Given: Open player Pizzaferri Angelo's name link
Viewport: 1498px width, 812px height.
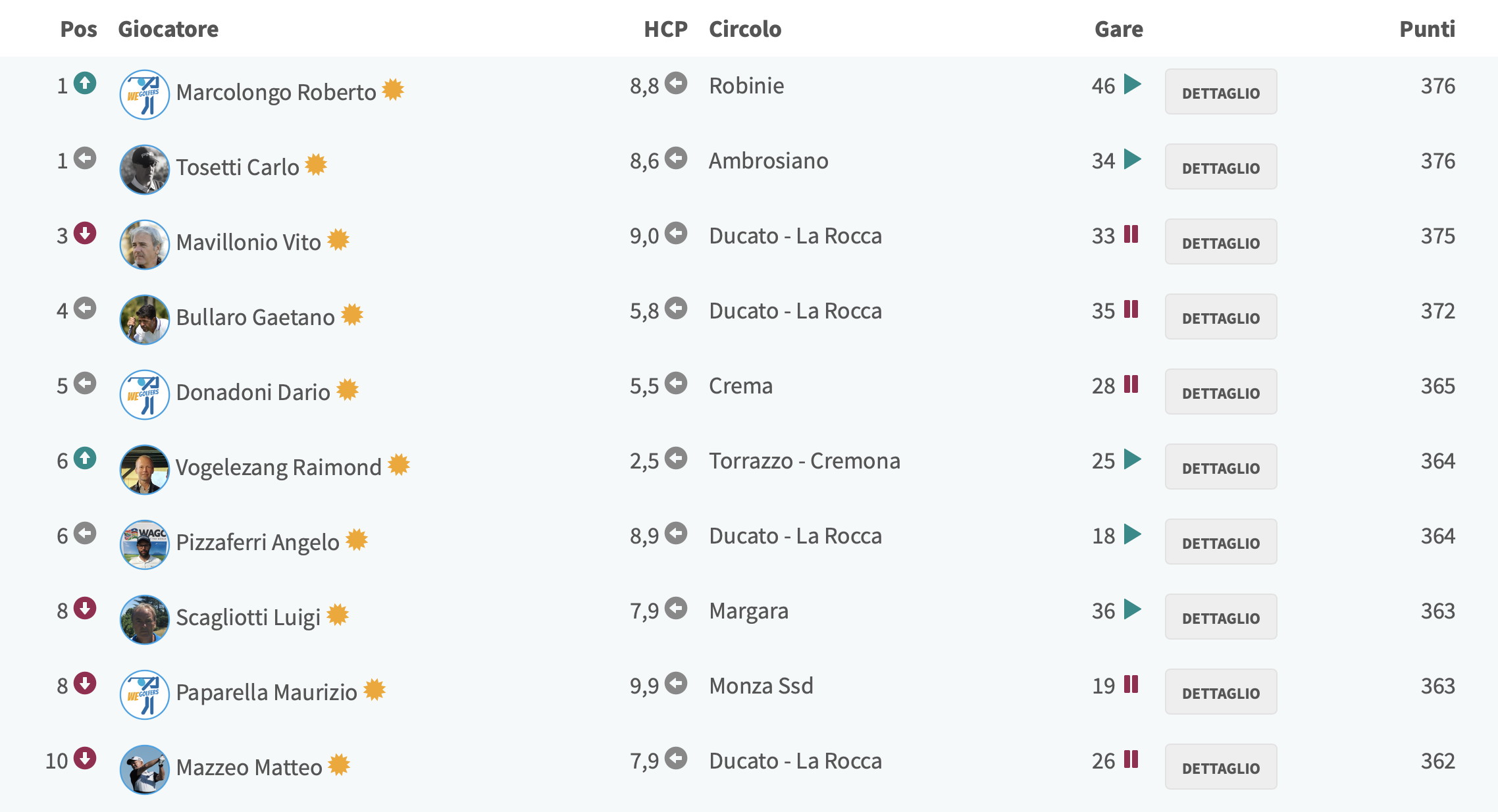Looking at the screenshot, I should tap(257, 542).
